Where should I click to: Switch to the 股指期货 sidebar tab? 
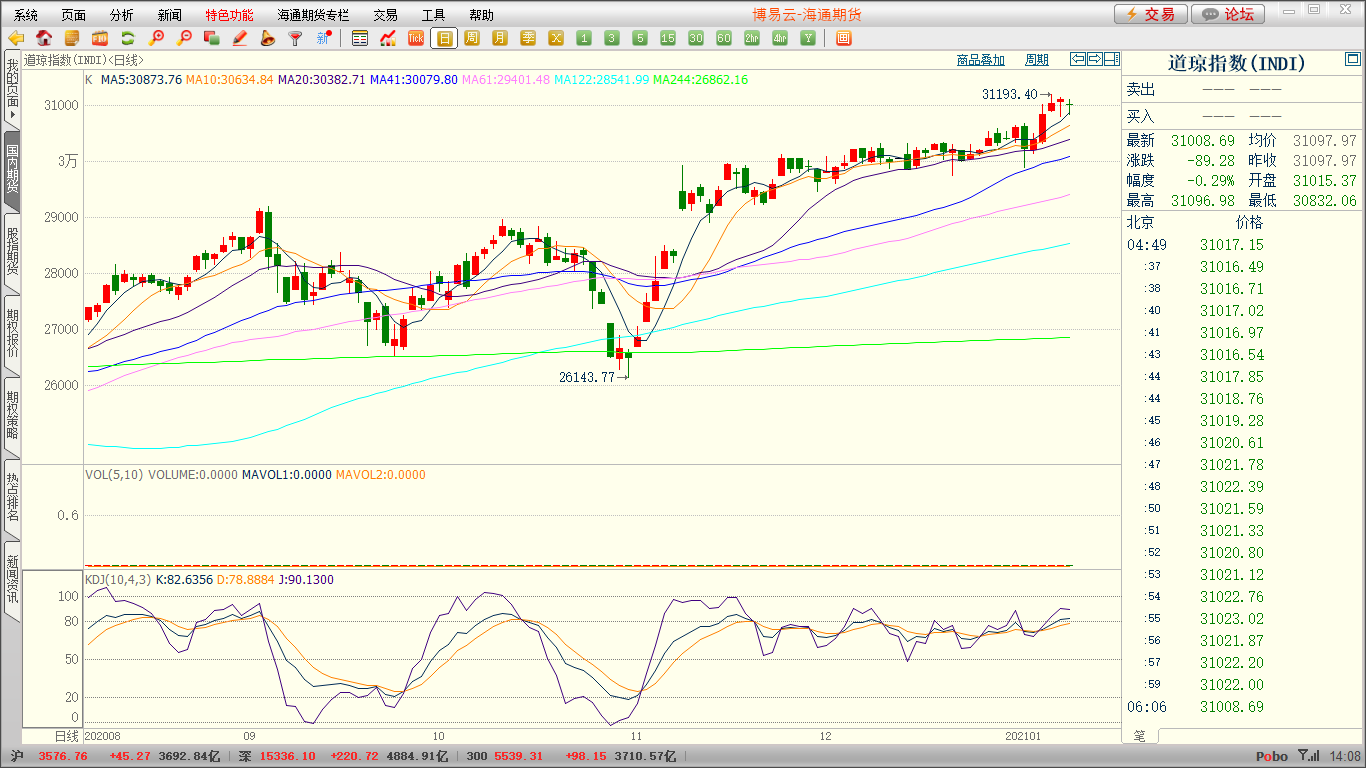tap(12, 251)
